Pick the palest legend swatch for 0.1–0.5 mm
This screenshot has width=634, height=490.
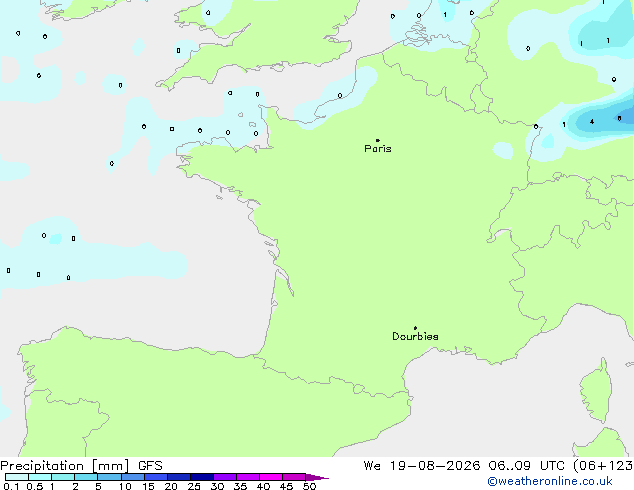pyautogui.click(x=17, y=477)
